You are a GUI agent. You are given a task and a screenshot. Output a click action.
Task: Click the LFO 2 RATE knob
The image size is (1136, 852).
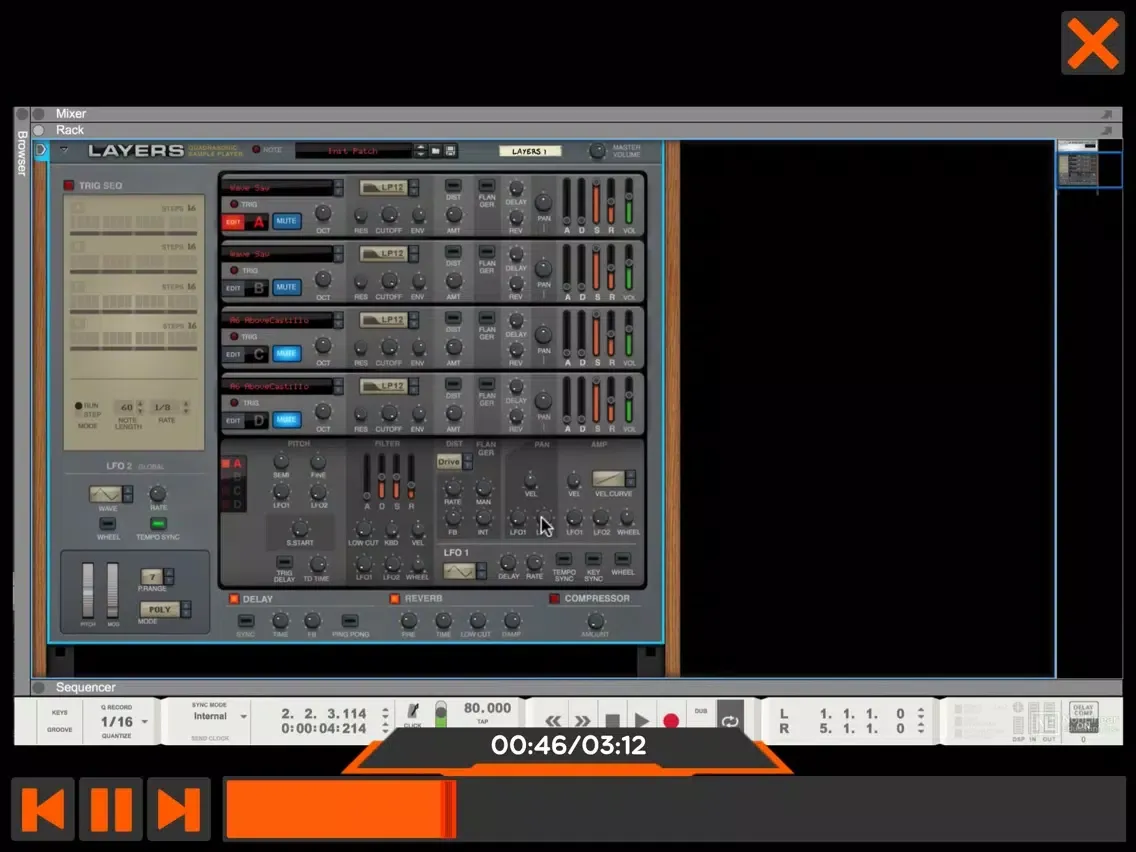tap(157, 494)
